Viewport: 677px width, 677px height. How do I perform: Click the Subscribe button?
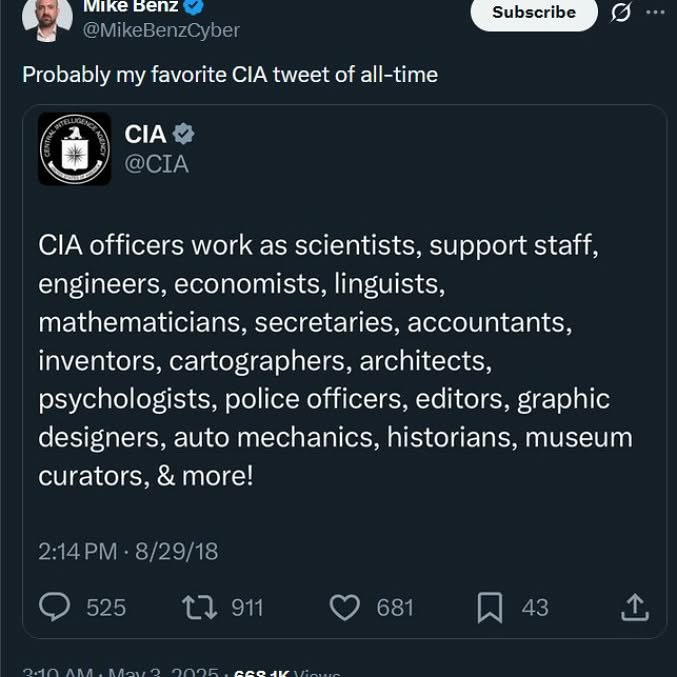[534, 13]
